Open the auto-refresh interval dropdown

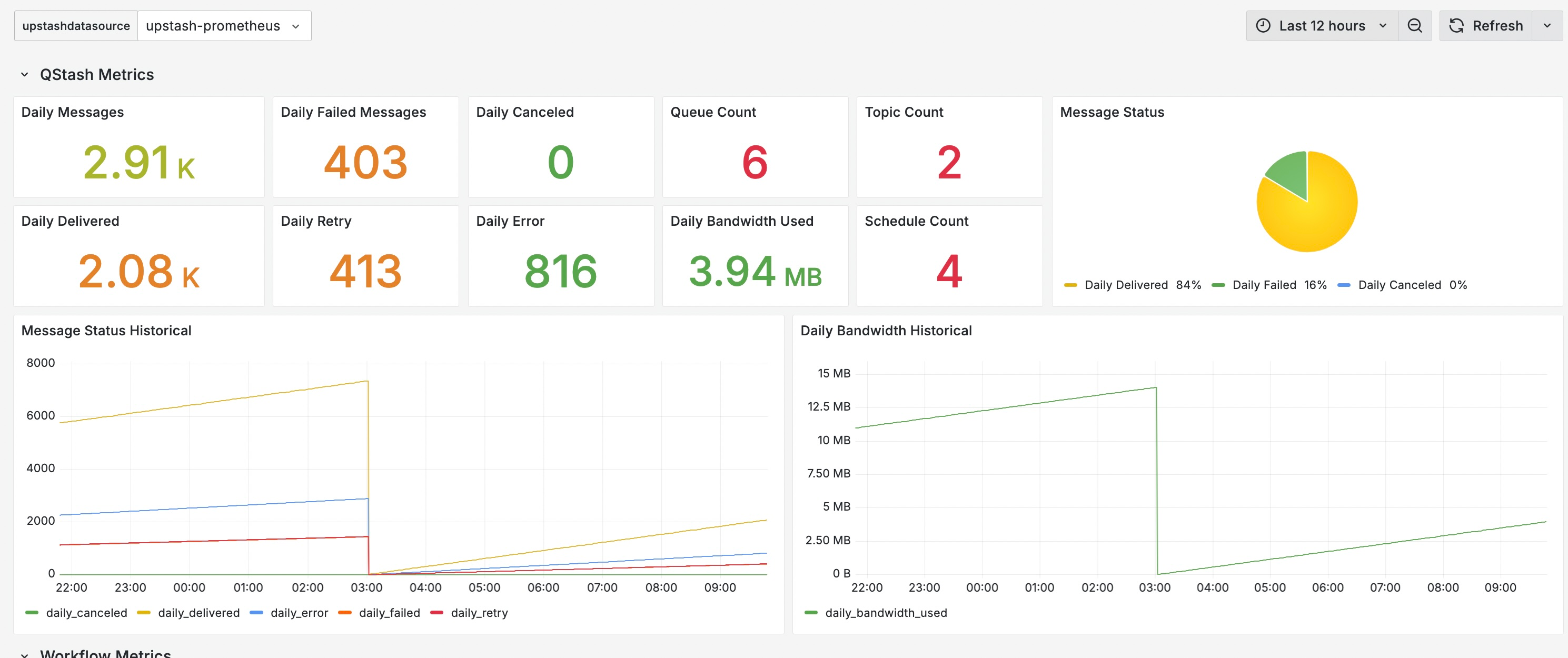tap(1547, 26)
